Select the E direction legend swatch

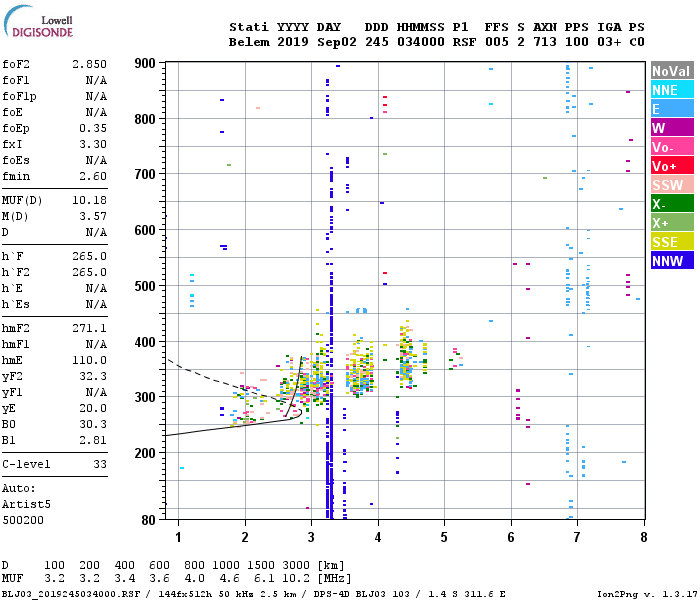click(672, 109)
